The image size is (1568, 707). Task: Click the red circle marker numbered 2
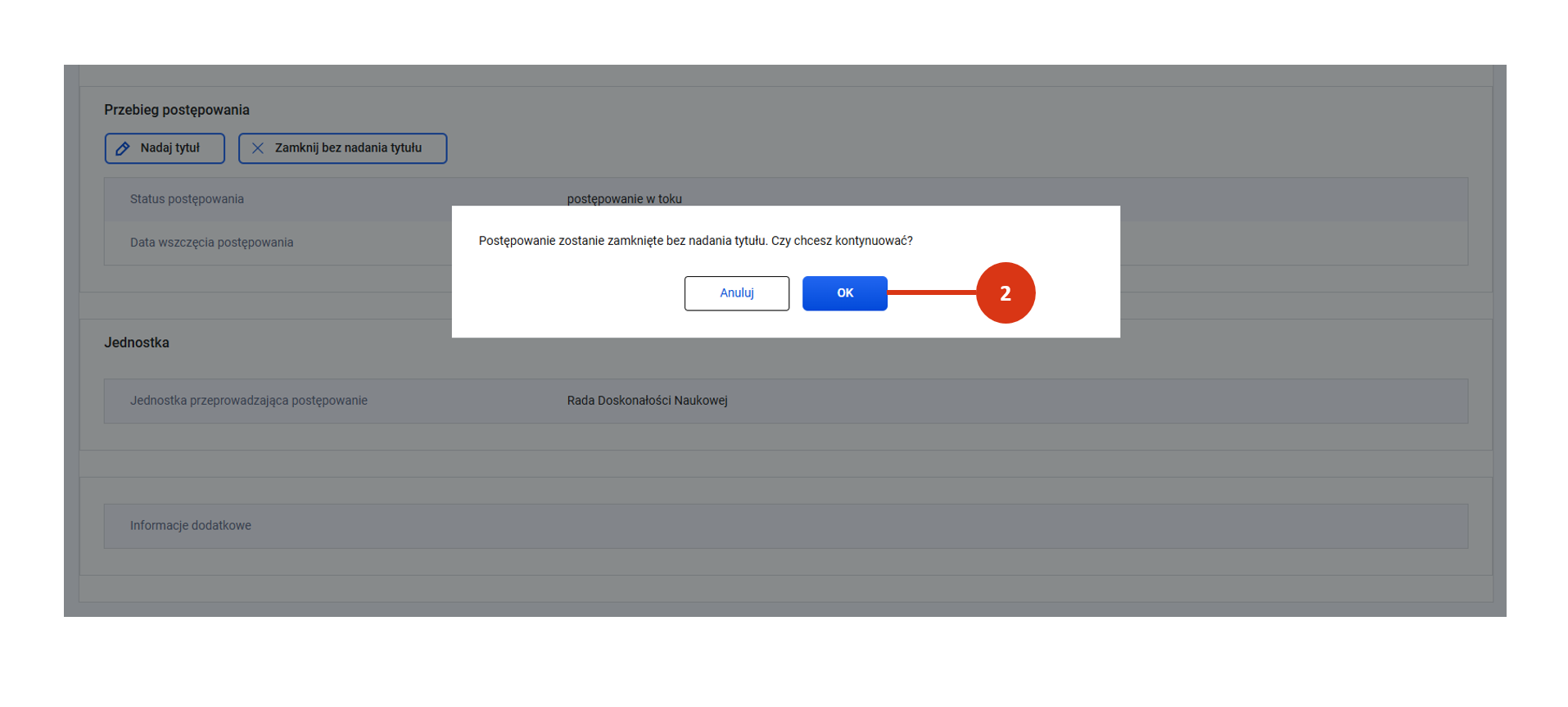1005,292
